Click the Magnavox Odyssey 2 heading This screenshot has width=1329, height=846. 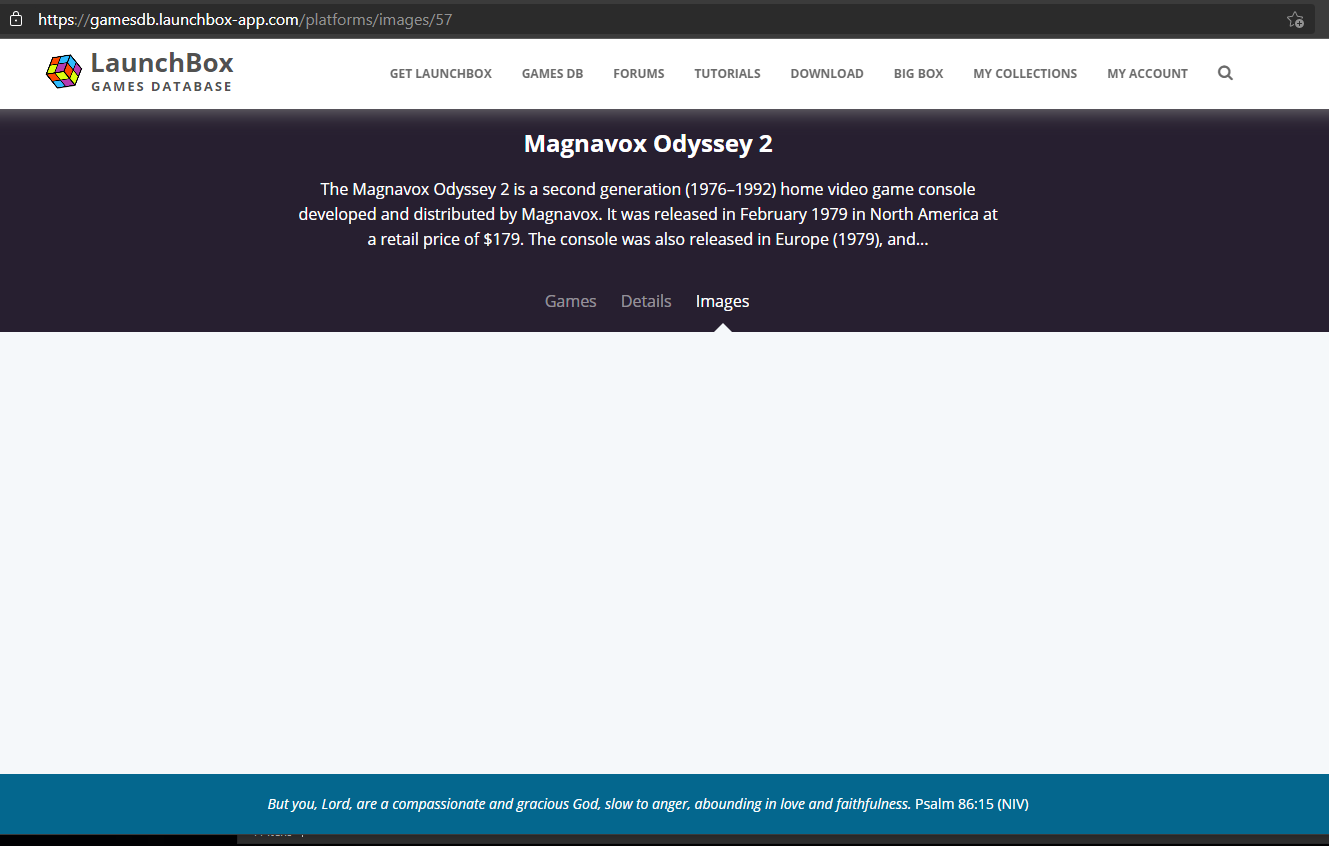point(648,144)
